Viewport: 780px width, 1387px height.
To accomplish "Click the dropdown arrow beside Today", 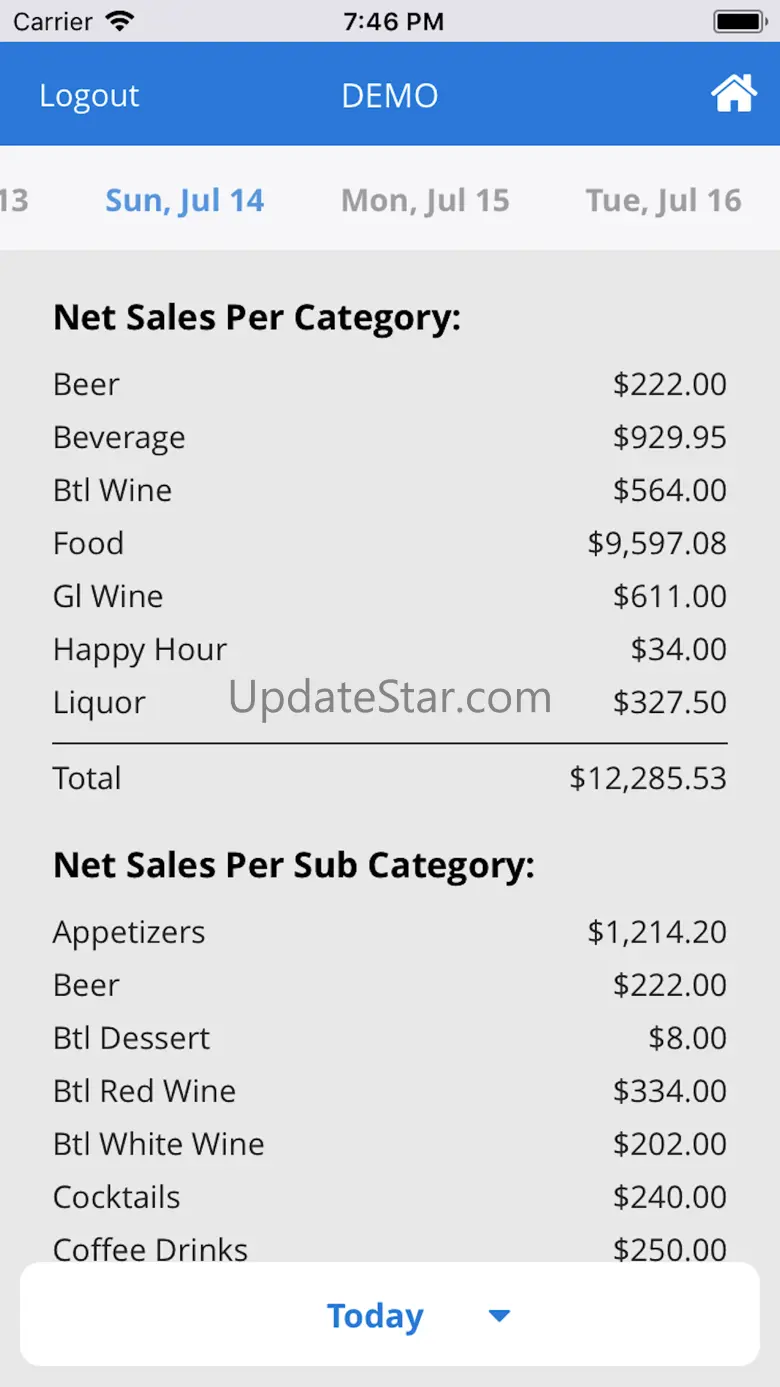I will [x=499, y=1316].
